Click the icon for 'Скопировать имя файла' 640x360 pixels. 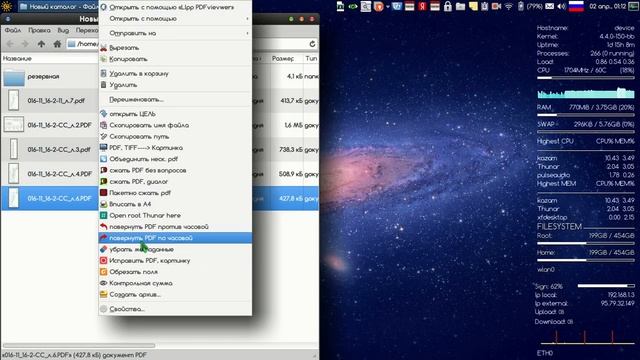pyautogui.click(x=104, y=125)
